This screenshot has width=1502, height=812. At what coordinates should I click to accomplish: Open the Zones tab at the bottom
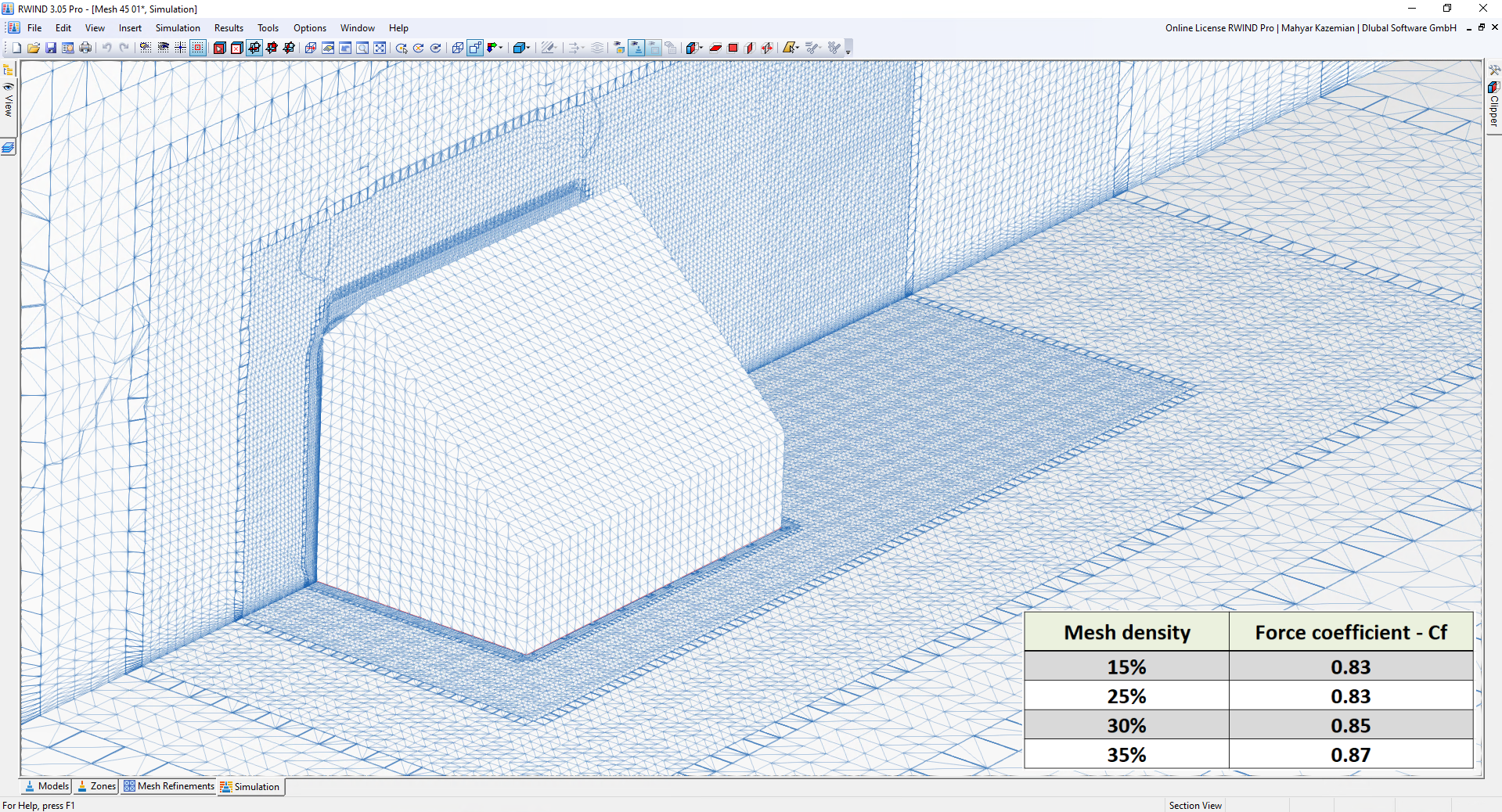[95, 787]
